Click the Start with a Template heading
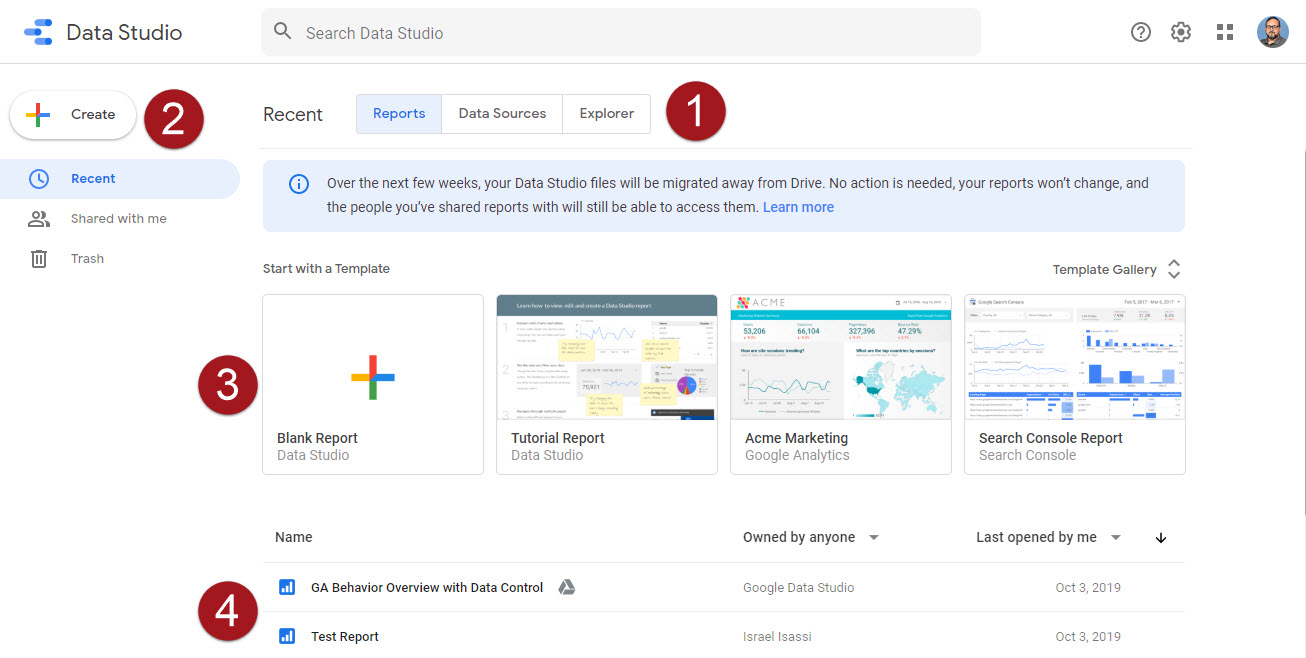 tap(326, 268)
